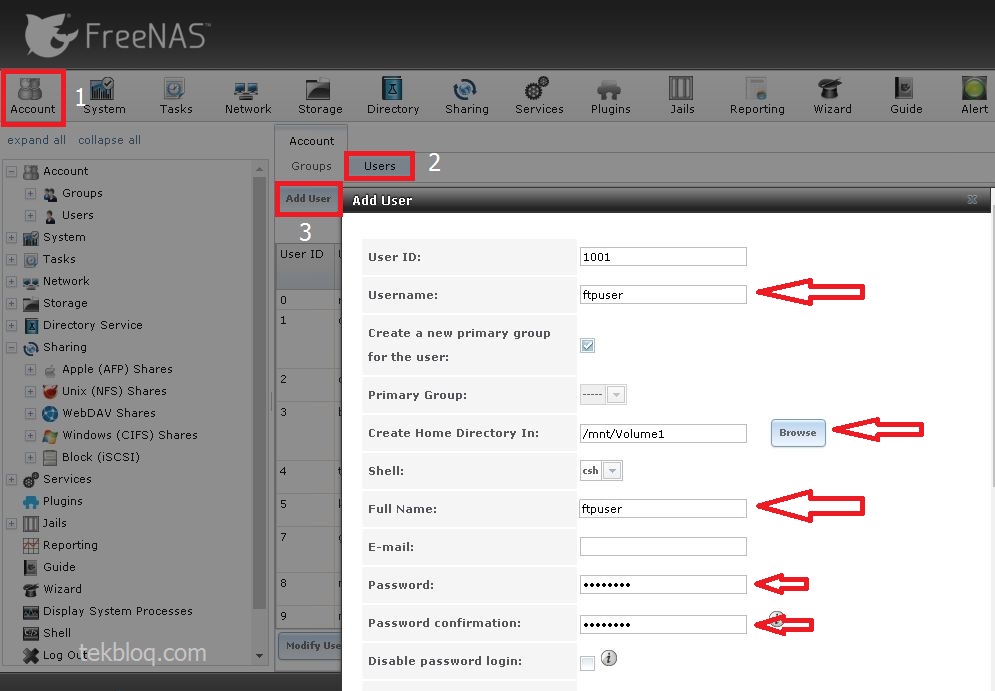
Task: Switch to the Users tab
Action: (x=379, y=166)
